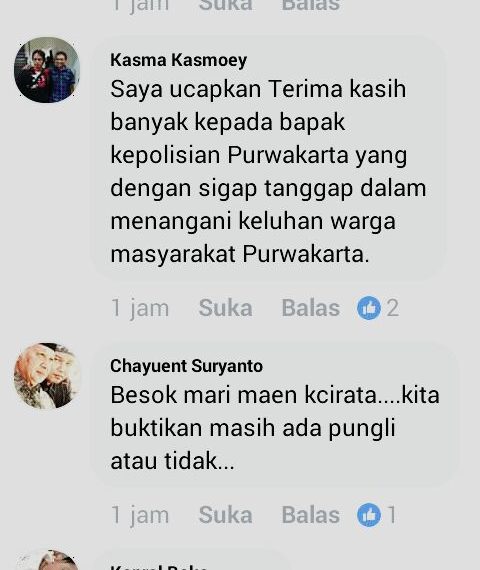The height and width of the screenshot is (570, 480).
Task: Tap the Chayuent Suryanto name link
Action: point(187,366)
